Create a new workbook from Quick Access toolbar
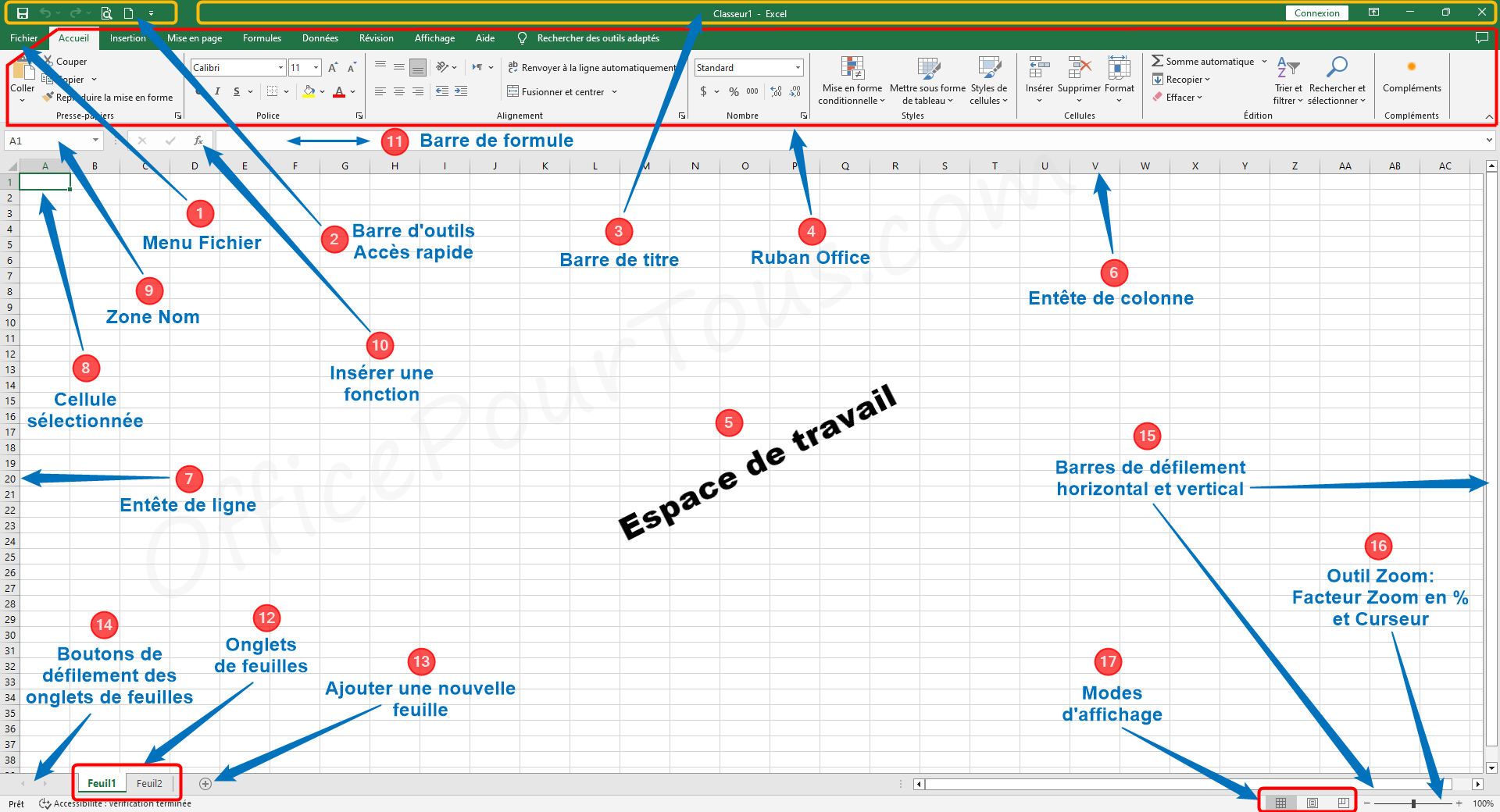 click(x=129, y=13)
